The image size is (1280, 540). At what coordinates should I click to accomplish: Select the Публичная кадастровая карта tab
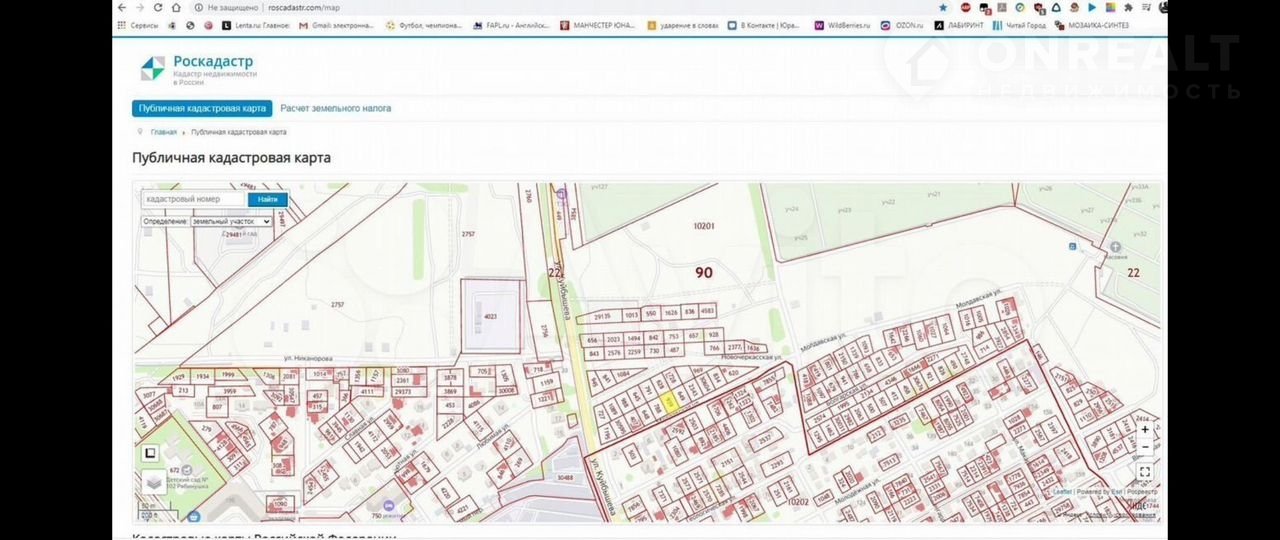click(x=202, y=108)
